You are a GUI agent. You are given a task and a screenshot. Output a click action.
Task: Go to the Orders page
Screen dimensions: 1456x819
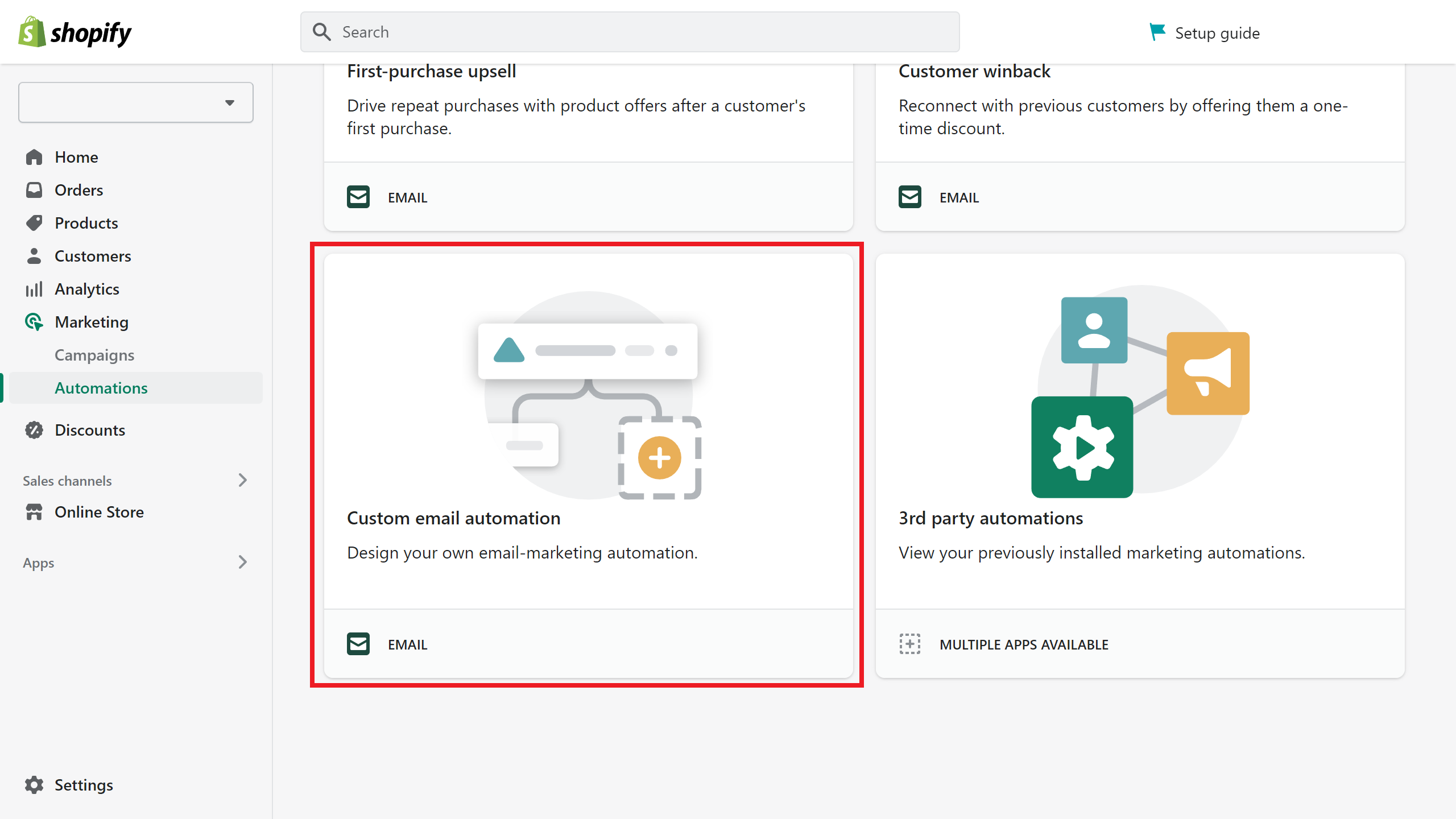point(79,190)
